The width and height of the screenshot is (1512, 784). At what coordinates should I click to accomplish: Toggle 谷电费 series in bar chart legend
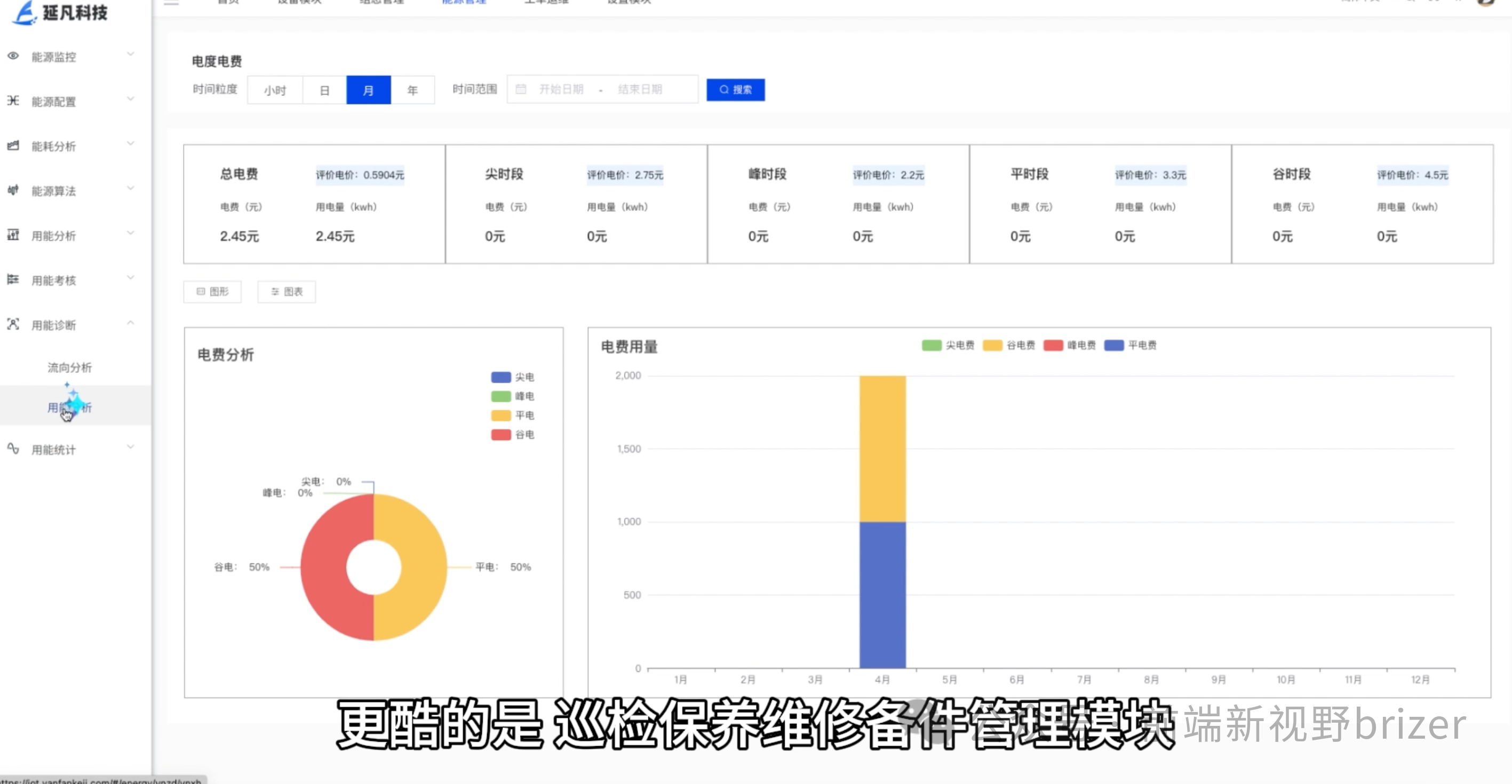click(1009, 345)
